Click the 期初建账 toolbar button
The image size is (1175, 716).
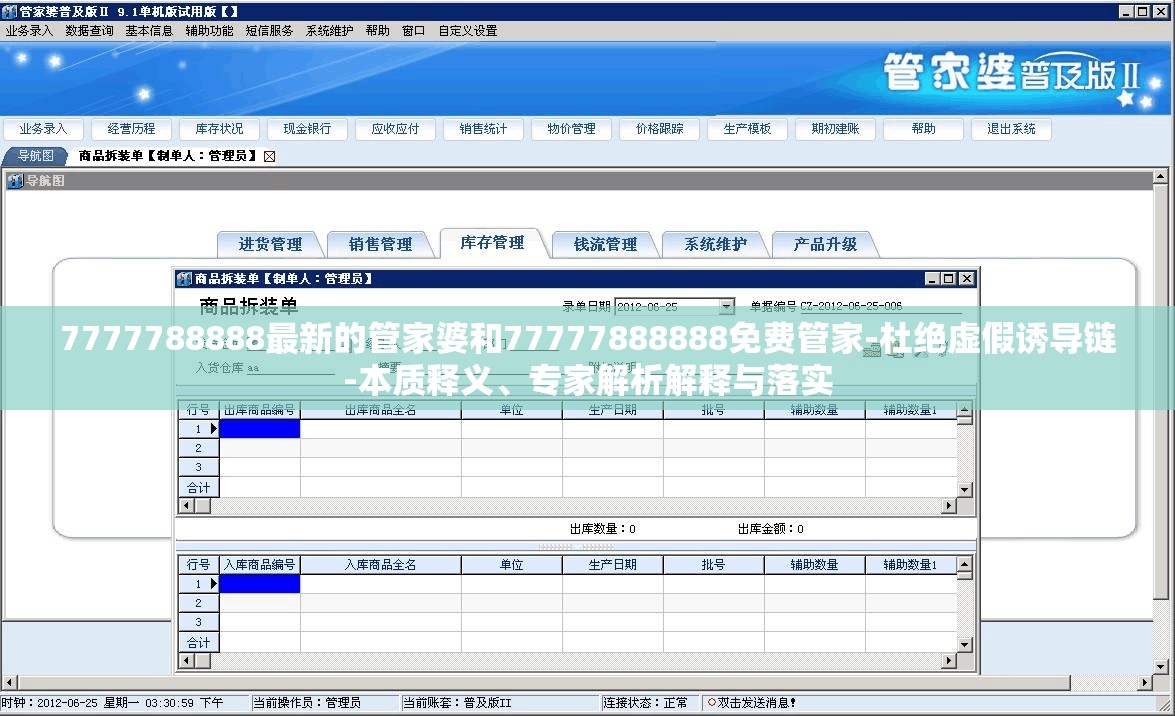[835, 129]
